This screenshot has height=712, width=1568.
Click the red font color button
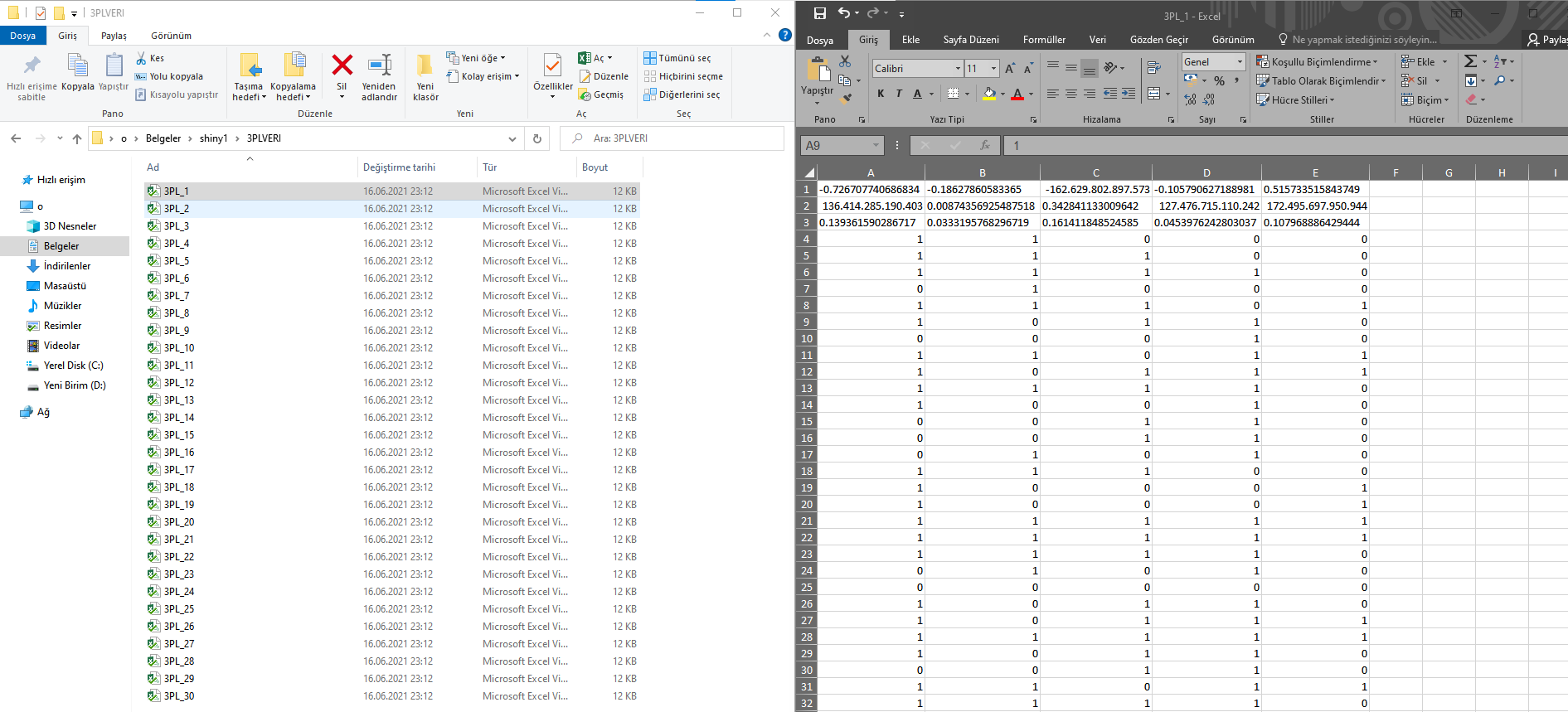tap(1017, 94)
